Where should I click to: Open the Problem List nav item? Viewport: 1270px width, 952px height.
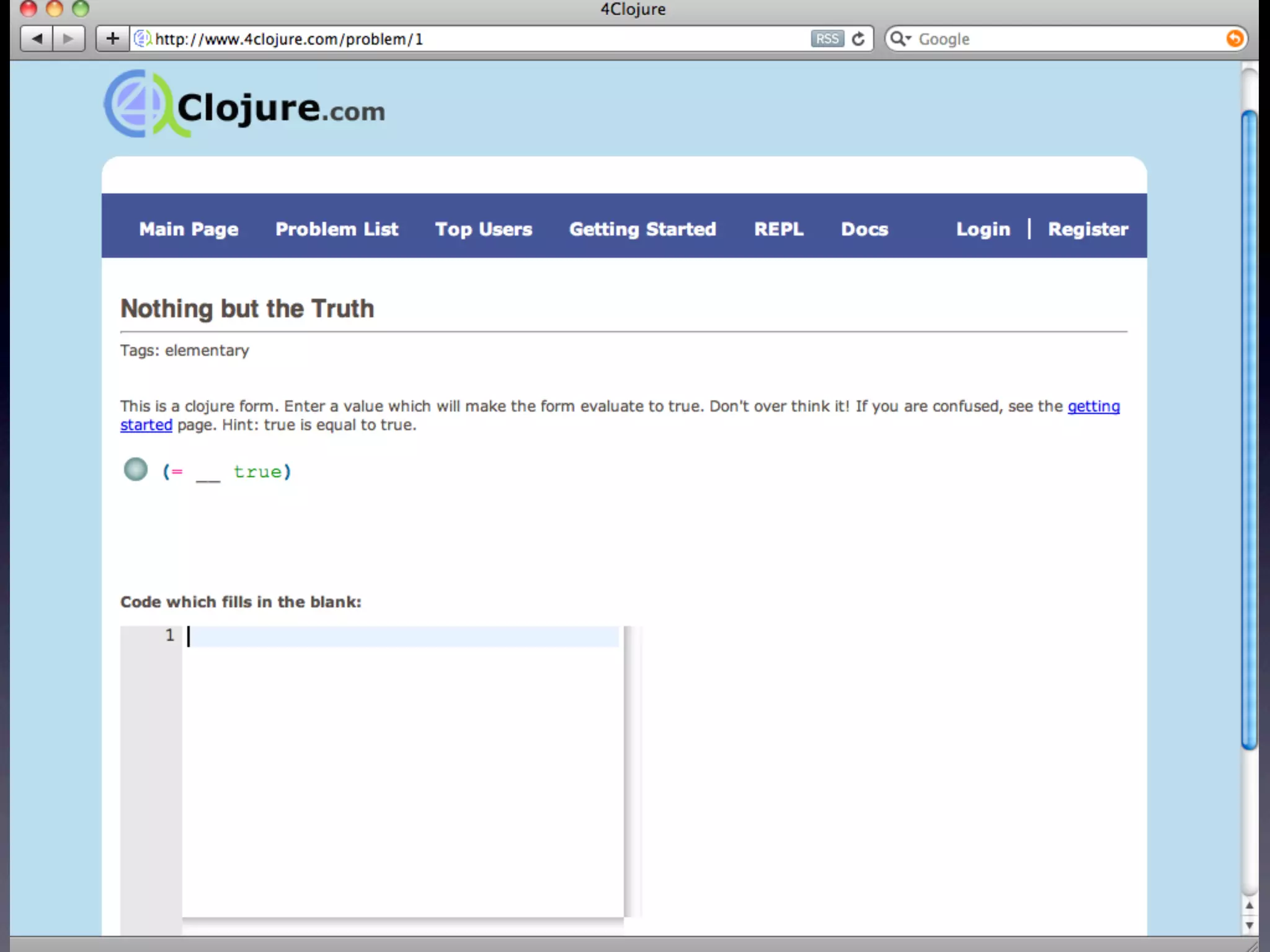tap(337, 229)
